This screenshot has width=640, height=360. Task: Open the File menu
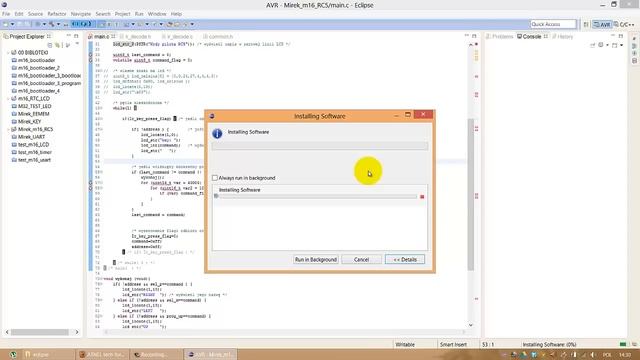tap(6, 14)
